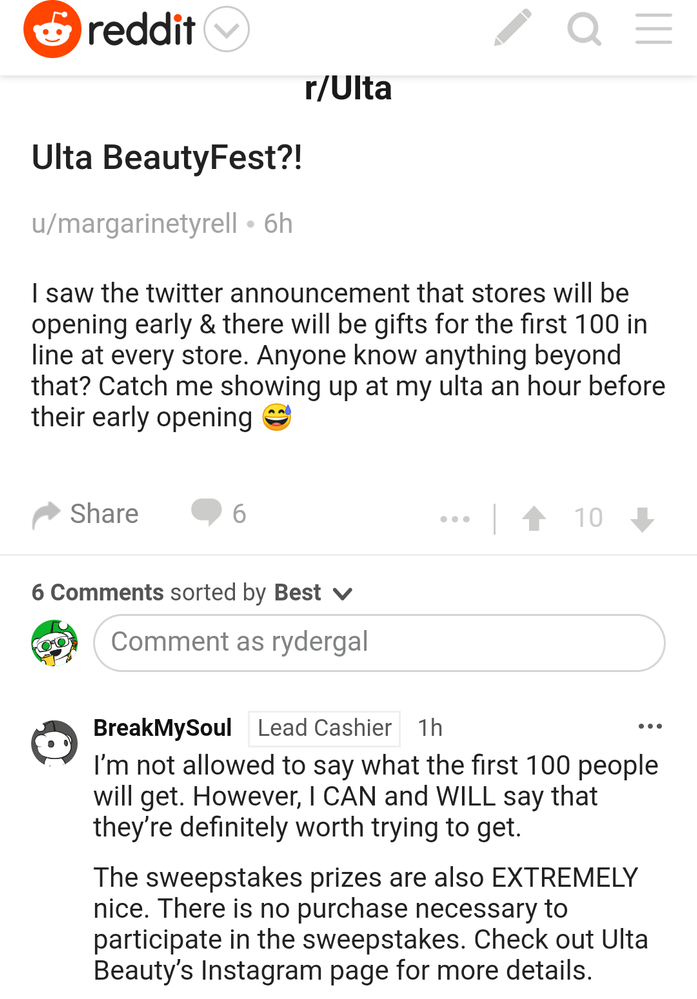Image resolution: width=697 pixels, height=999 pixels.
Task: Open the comment sort dropdown labeled Best
Action: [x=311, y=592]
